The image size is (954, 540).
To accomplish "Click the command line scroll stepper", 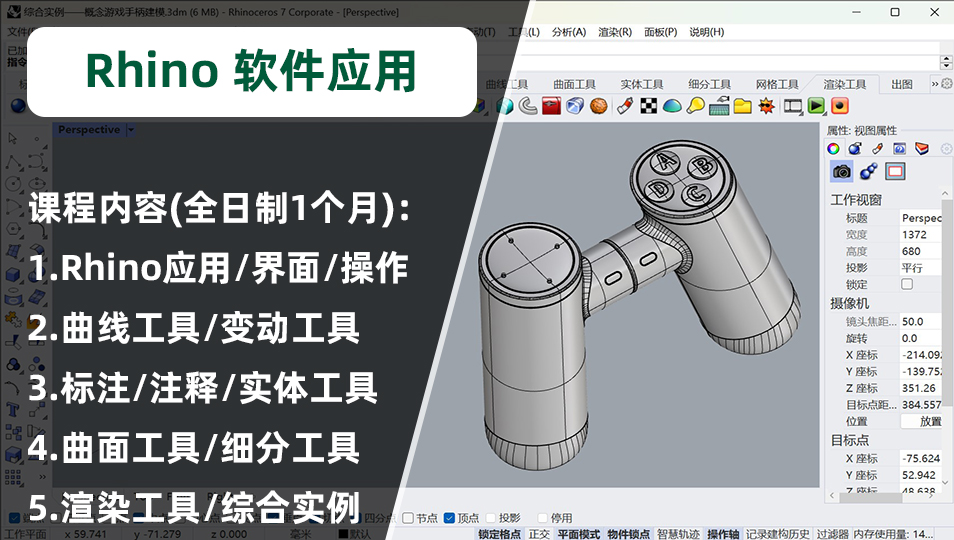I will (x=946, y=62).
